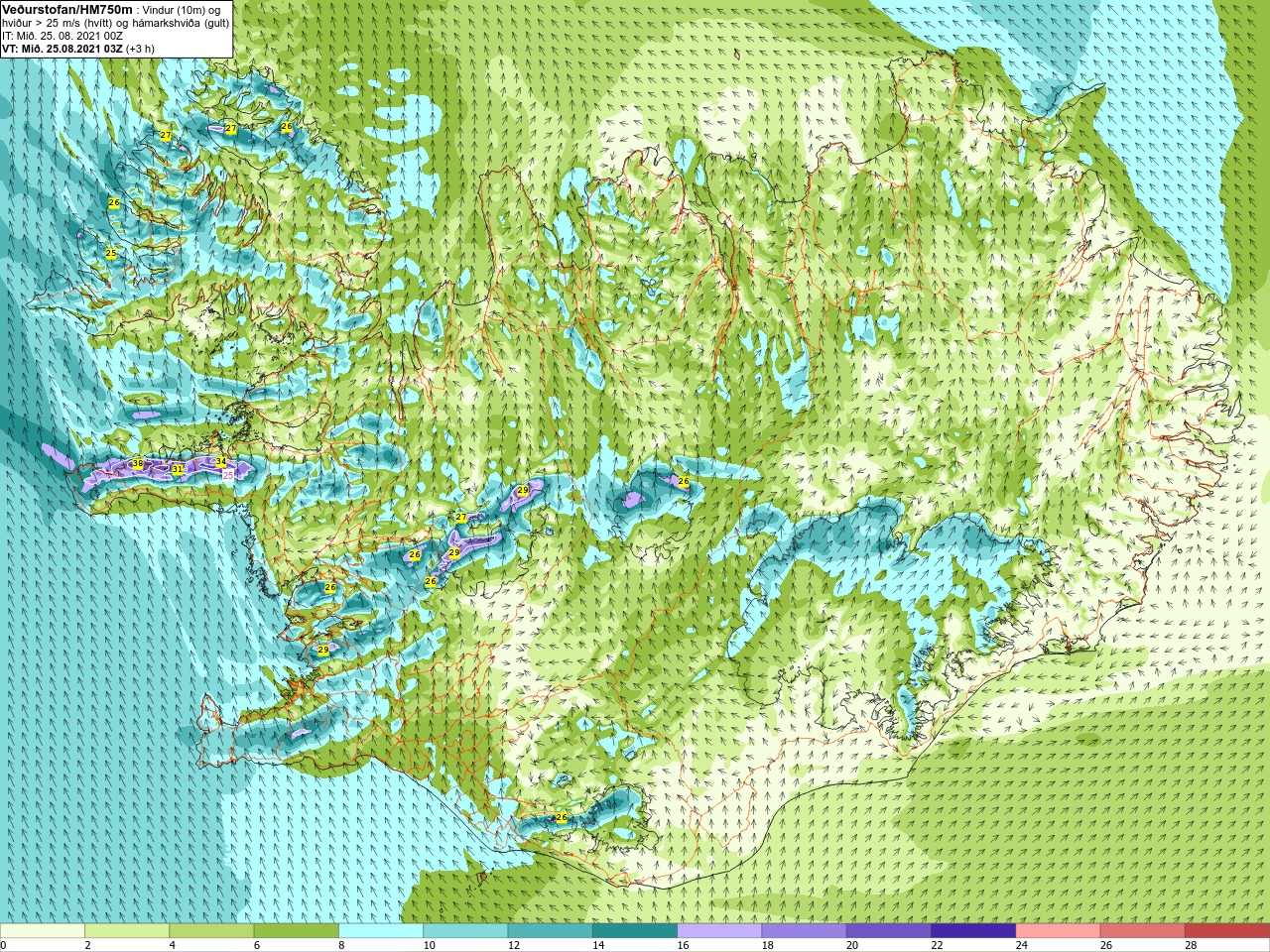Image resolution: width=1270 pixels, height=952 pixels.
Task: Click the white-pink gust label reading 25
Action: [x=228, y=476]
